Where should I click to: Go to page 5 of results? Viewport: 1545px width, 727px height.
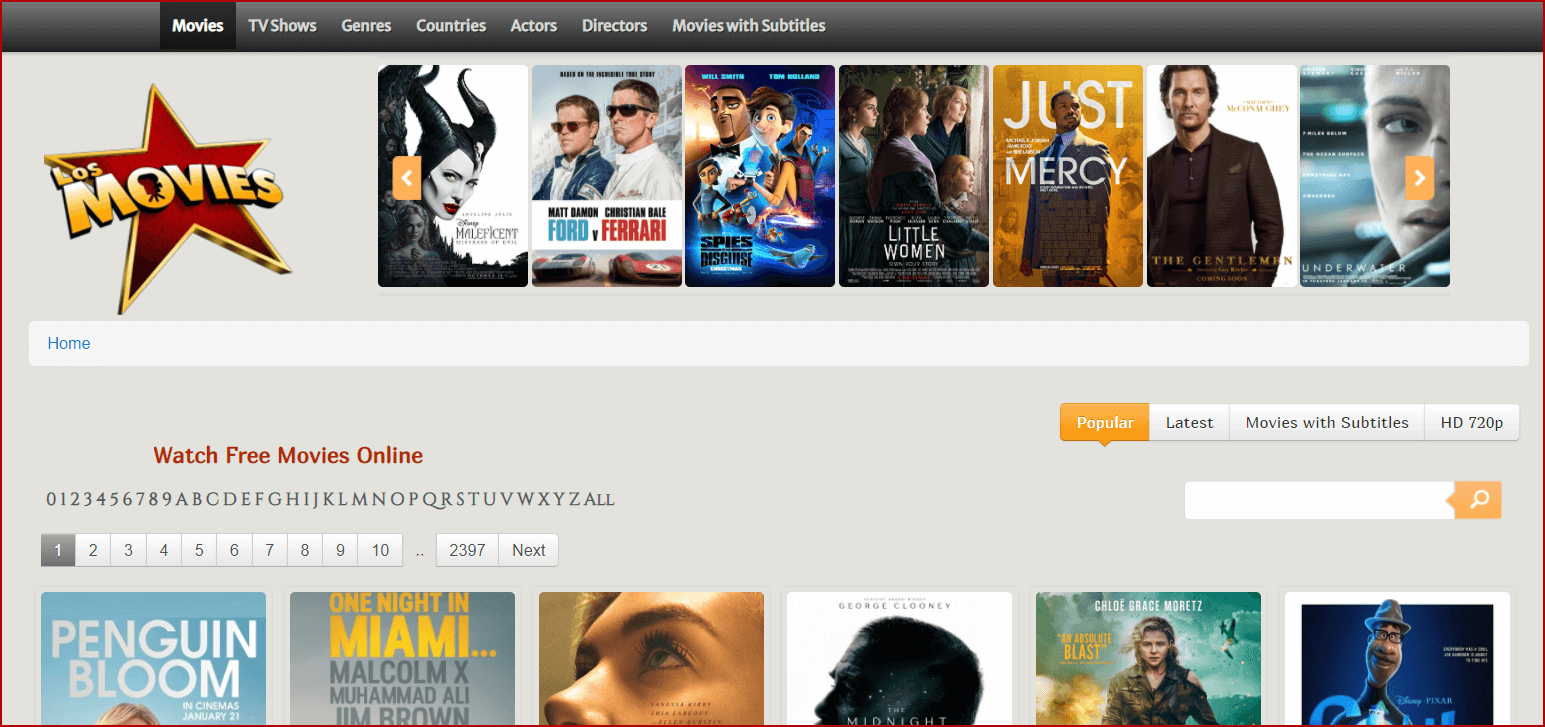[x=199, y=550]
